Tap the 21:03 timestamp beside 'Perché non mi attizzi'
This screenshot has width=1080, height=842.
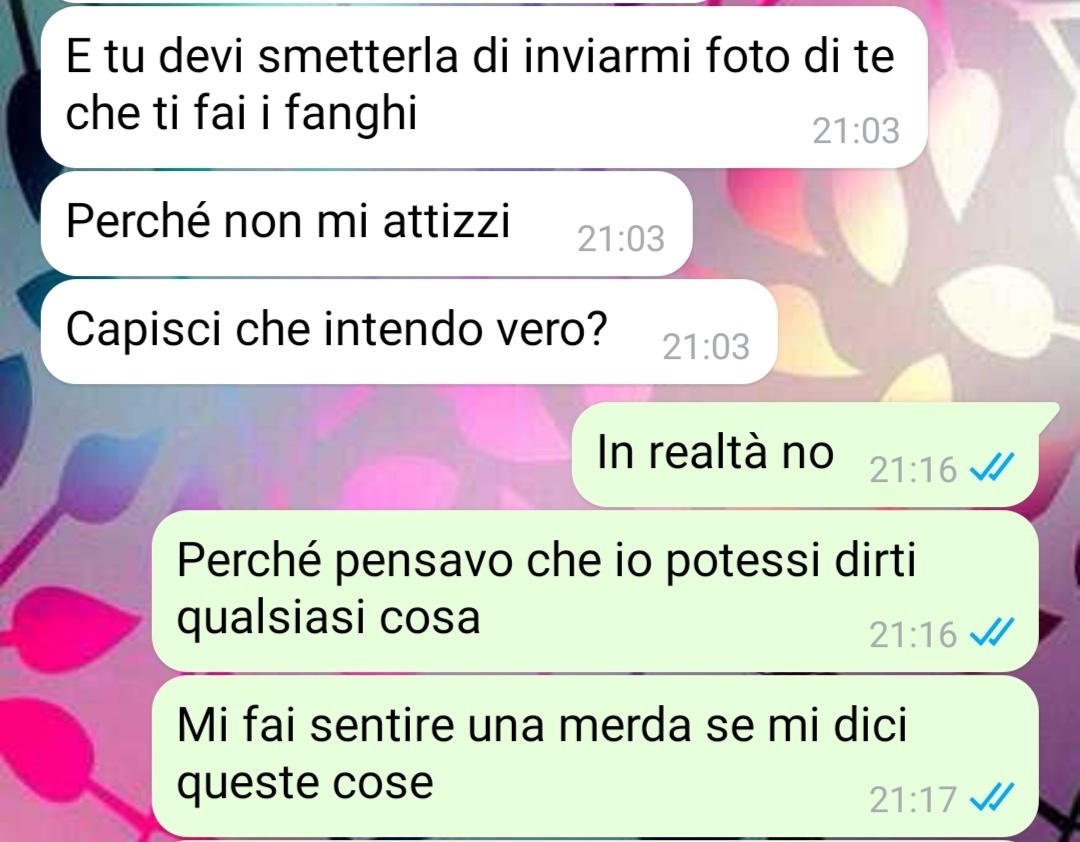(621, 239)
